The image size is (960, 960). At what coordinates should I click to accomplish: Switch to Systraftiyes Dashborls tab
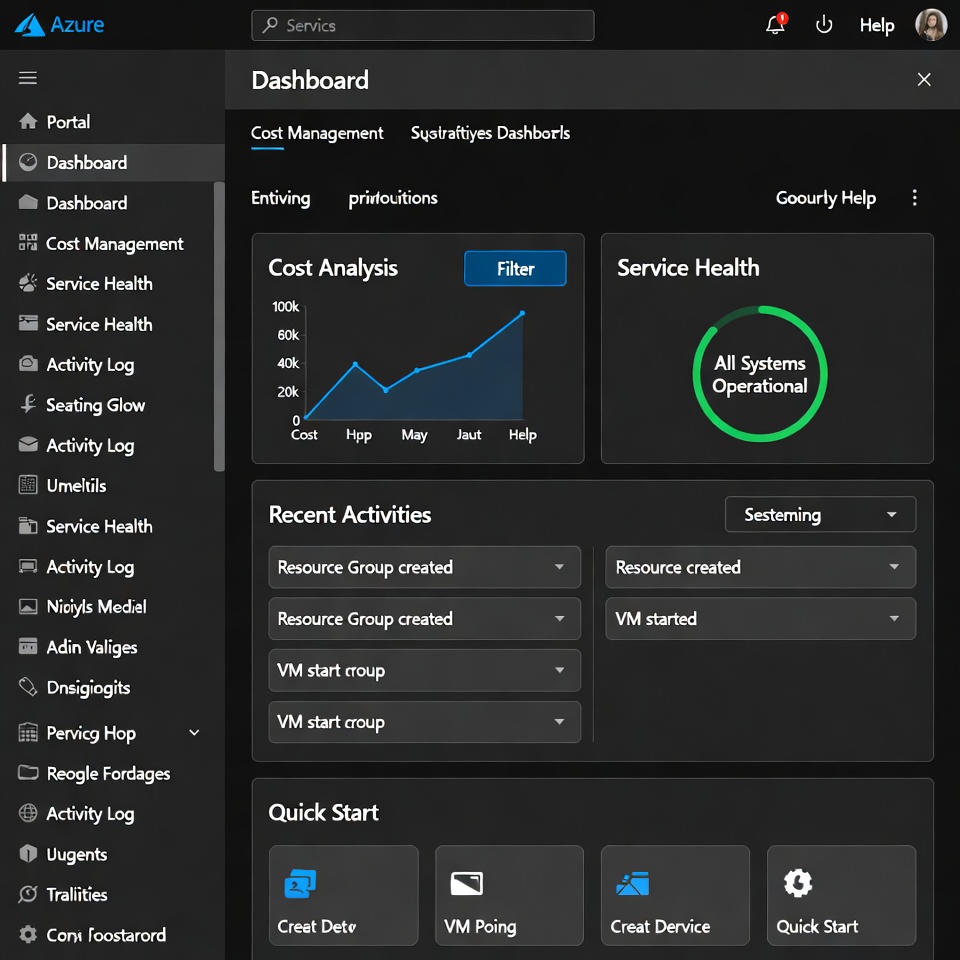[x=490, y=133]
